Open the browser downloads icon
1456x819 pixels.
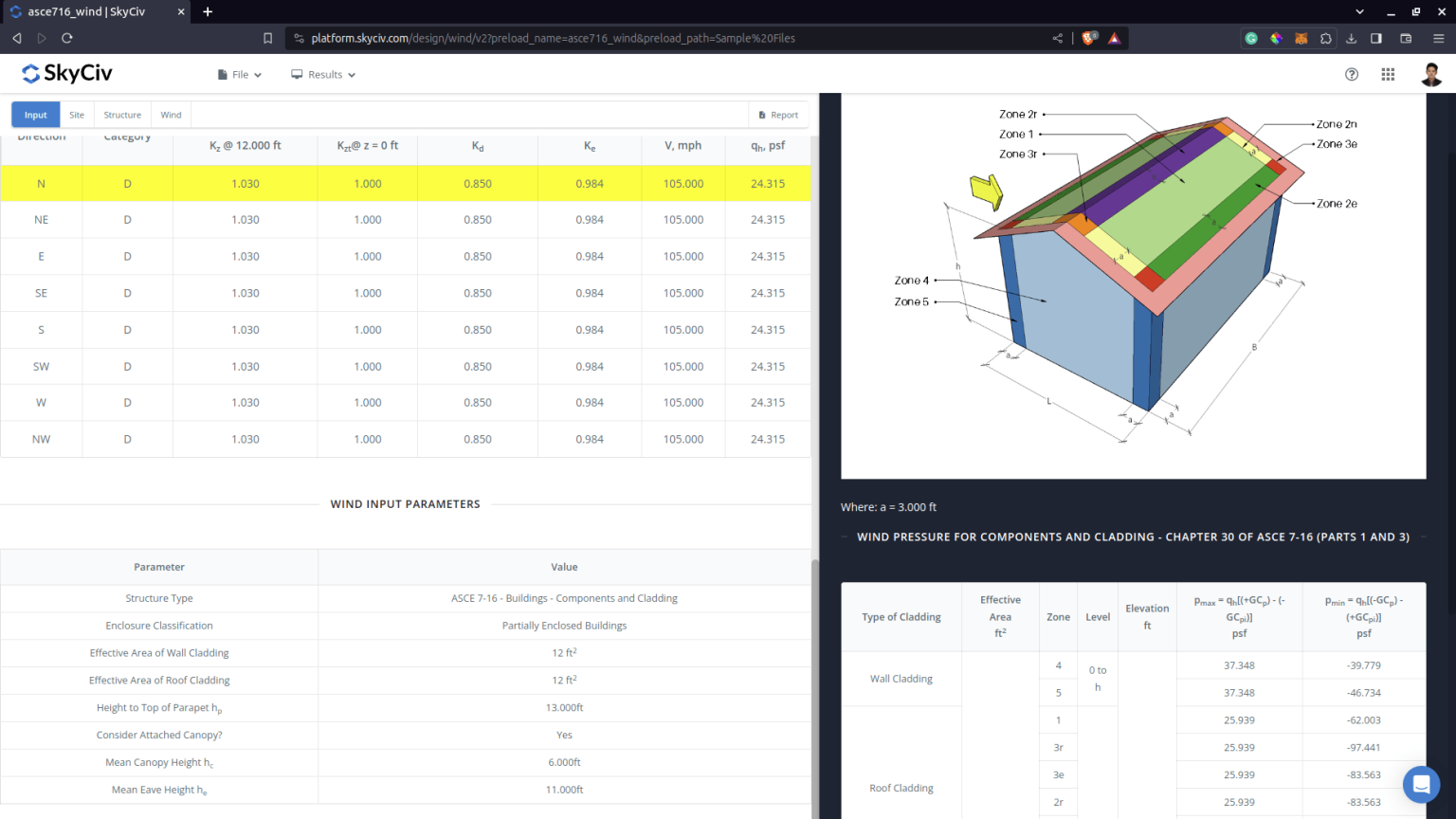pos(1352,38)
